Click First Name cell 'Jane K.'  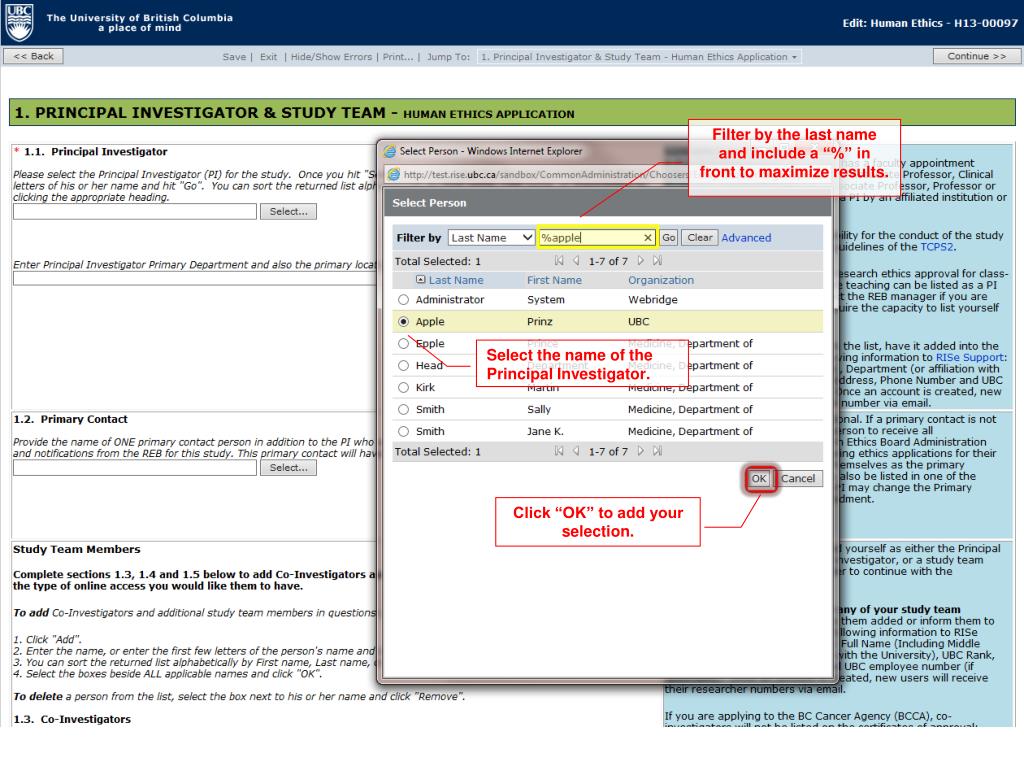[545, 432]
